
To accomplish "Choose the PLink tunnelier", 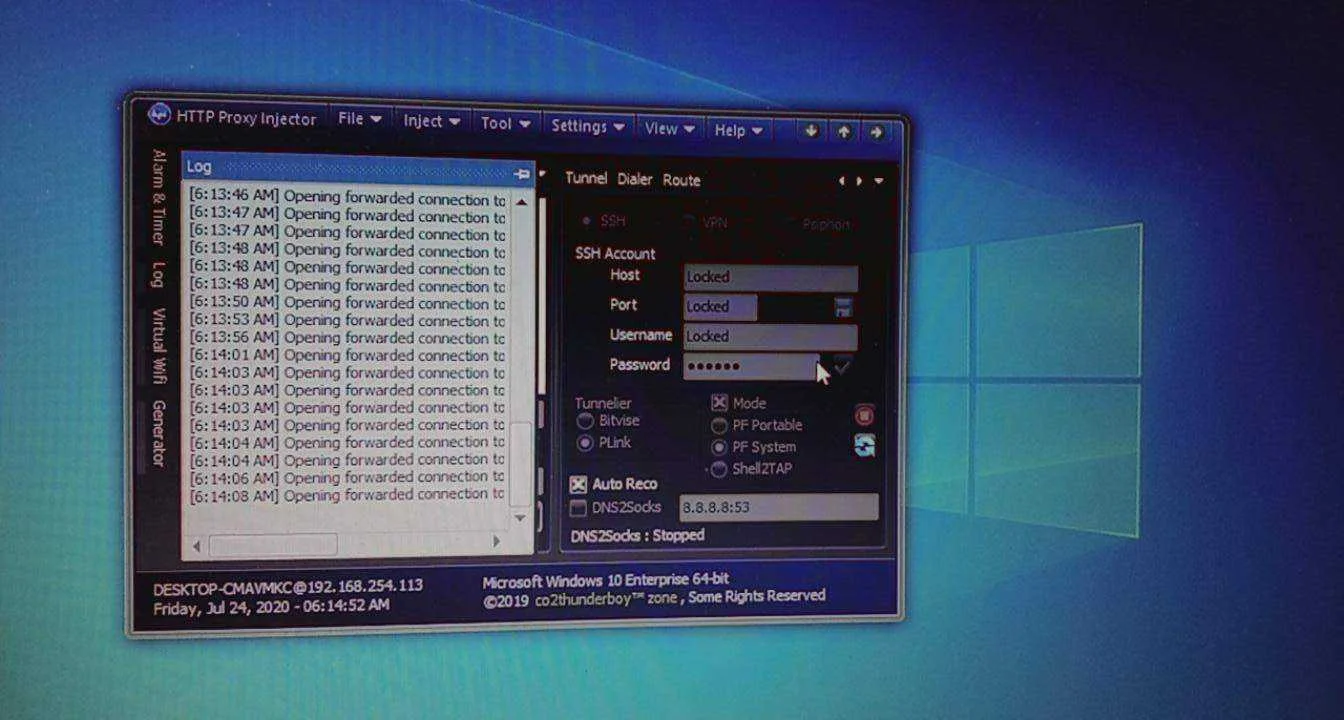I will coord(605,442).
